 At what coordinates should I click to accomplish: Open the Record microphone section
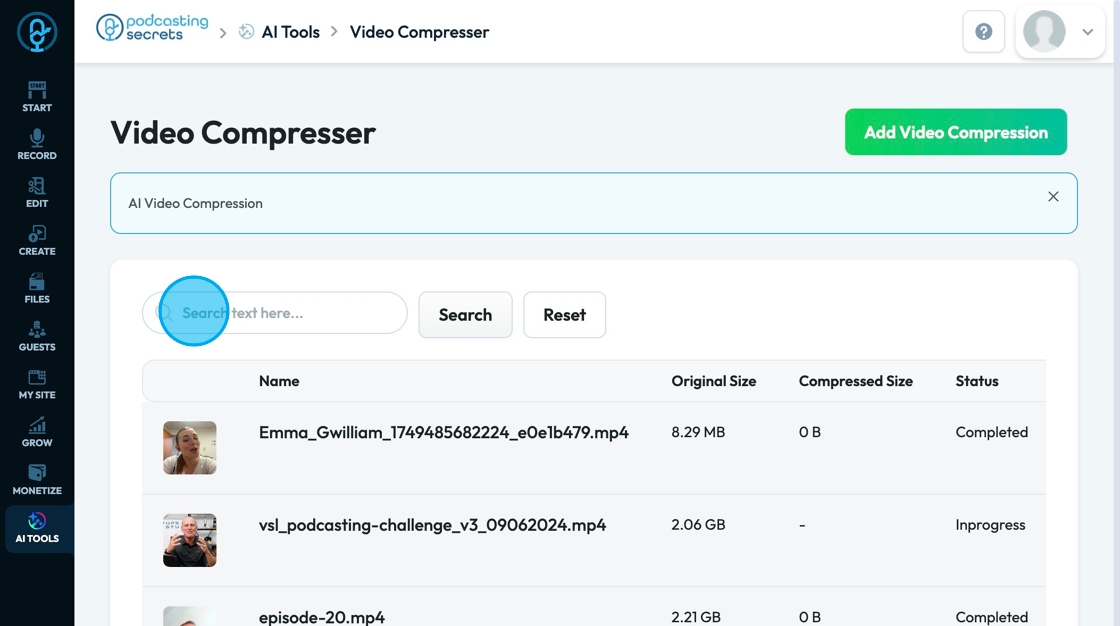37,144
